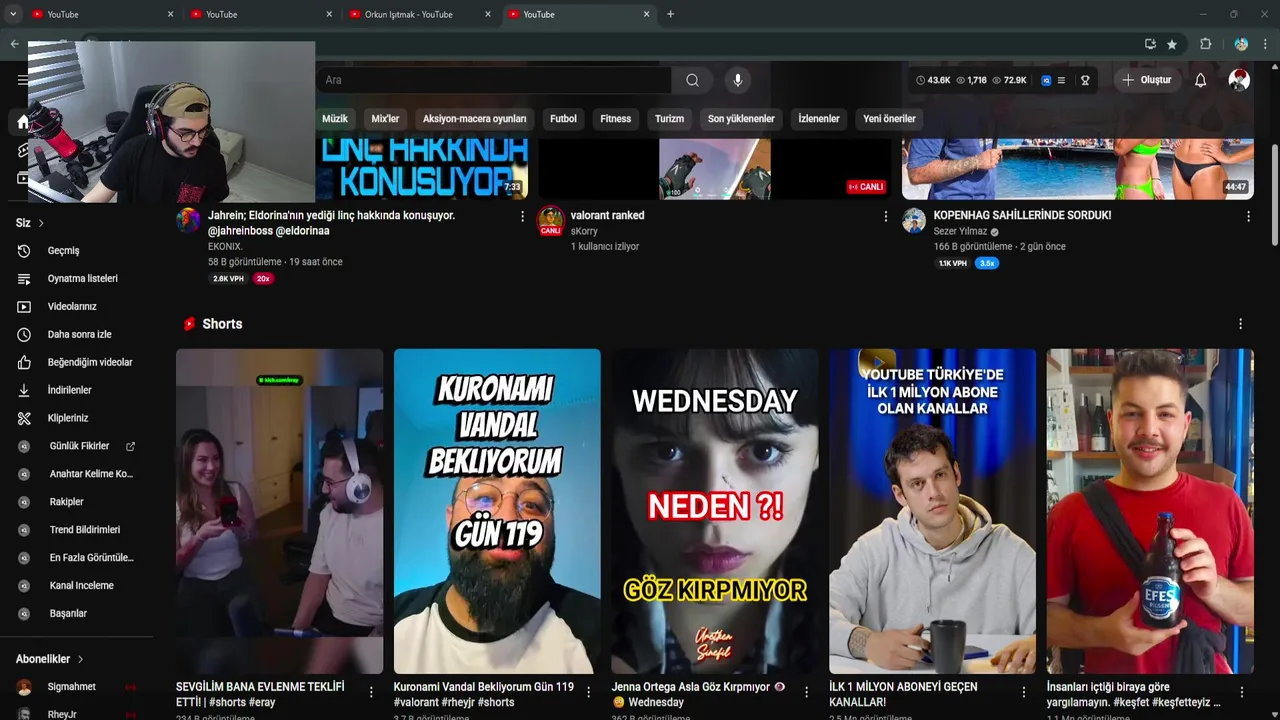This screenshot has width=1280, height=720.
Task: Switch to Orkun Işıtmak browser tab
Action: (x=420, y=14)
